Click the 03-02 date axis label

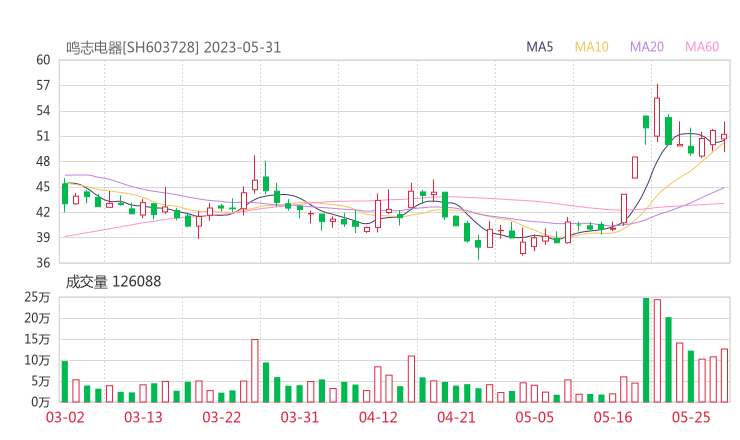coord(65,417)
